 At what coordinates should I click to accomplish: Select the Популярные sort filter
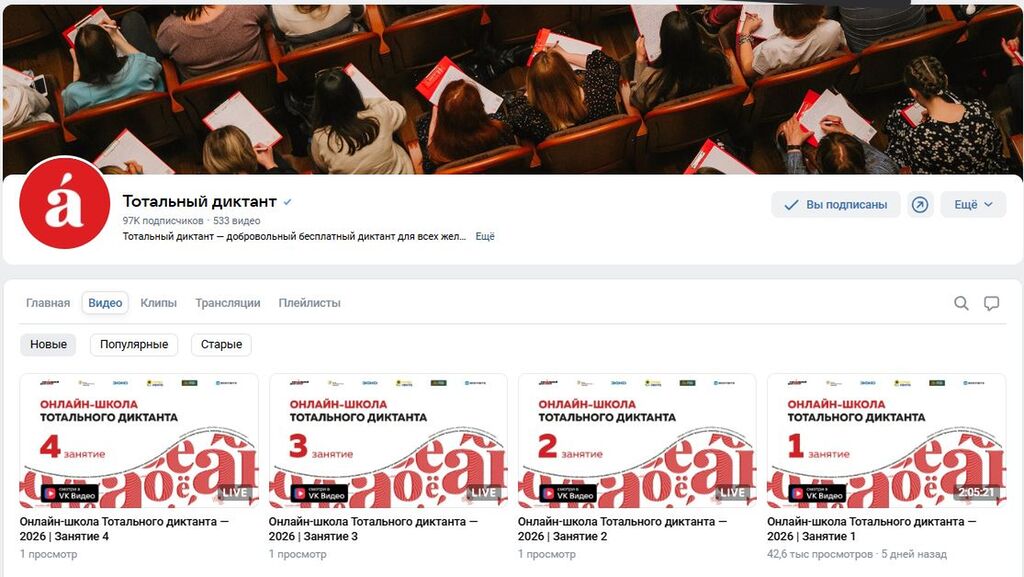pyautogui.click(x=134, y=345)
